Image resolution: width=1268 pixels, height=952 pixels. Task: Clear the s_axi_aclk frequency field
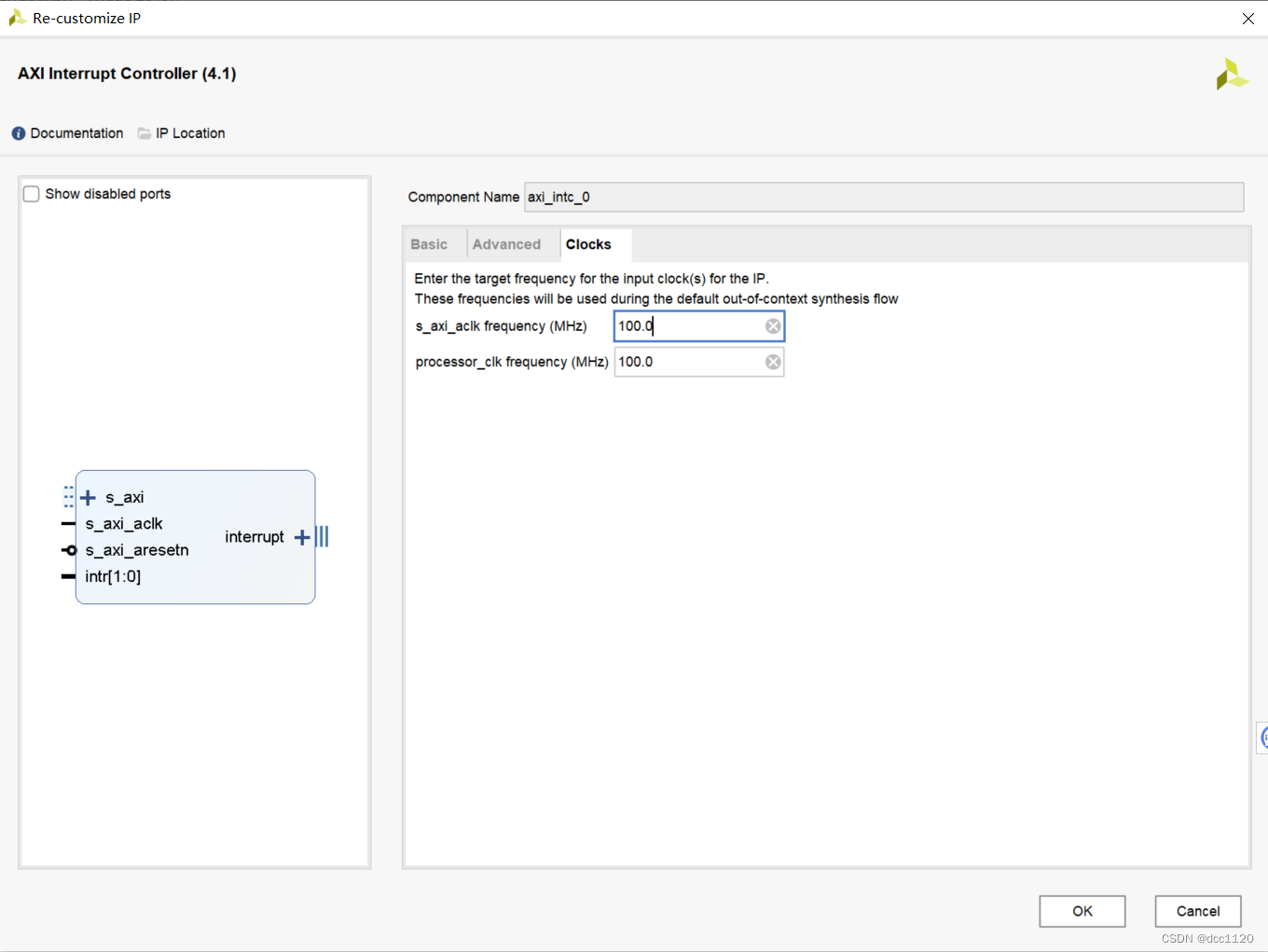click(773, 326)
